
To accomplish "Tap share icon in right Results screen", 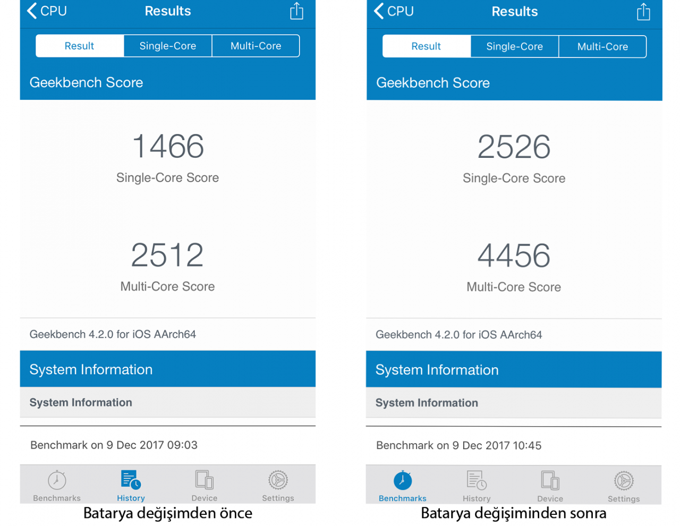I will coord(643,12).
